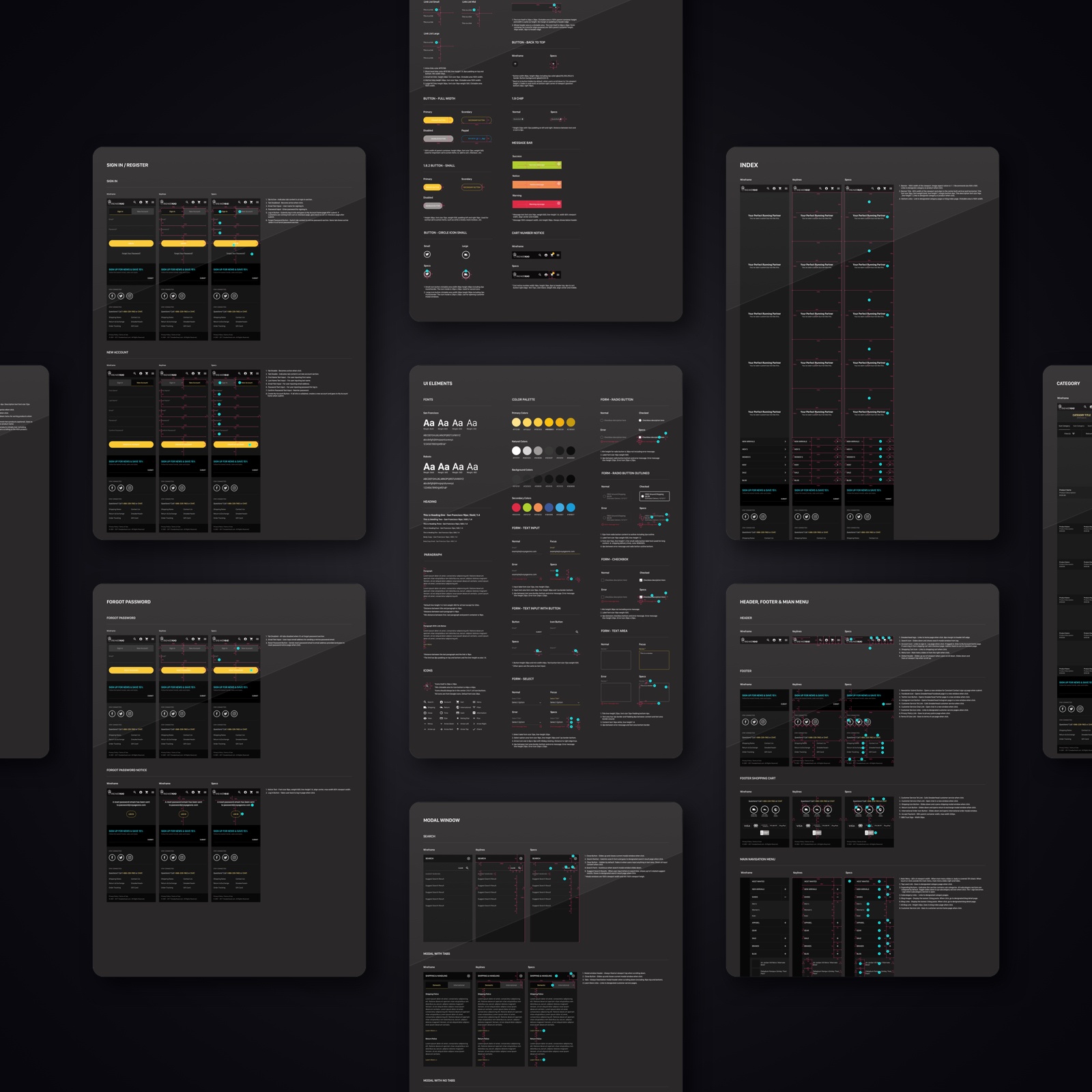Click Rating Star icon in icons list

click(458, 718)
